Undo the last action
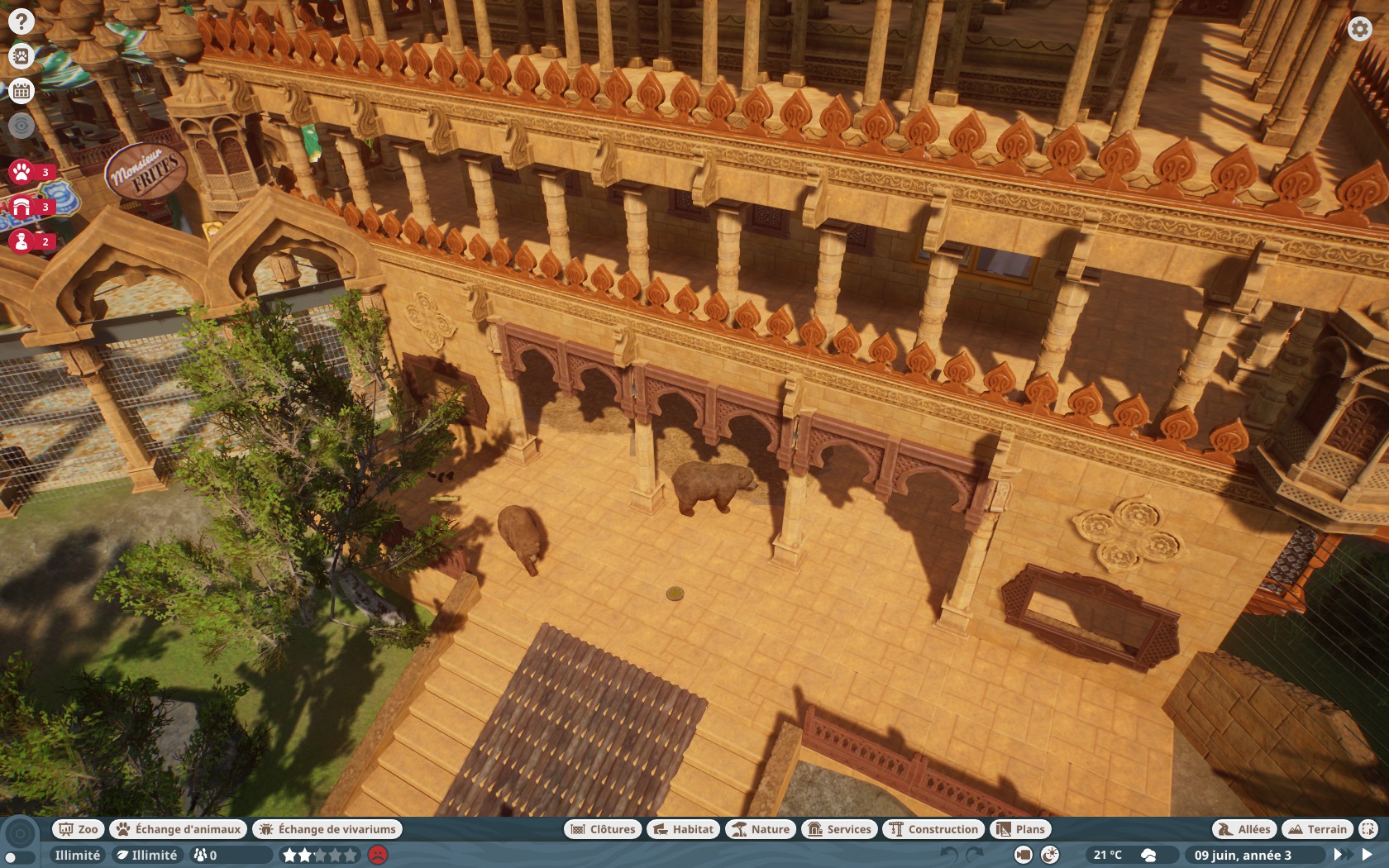Image resolution: width=1389 pixels, height=868 pixels. 950,855
